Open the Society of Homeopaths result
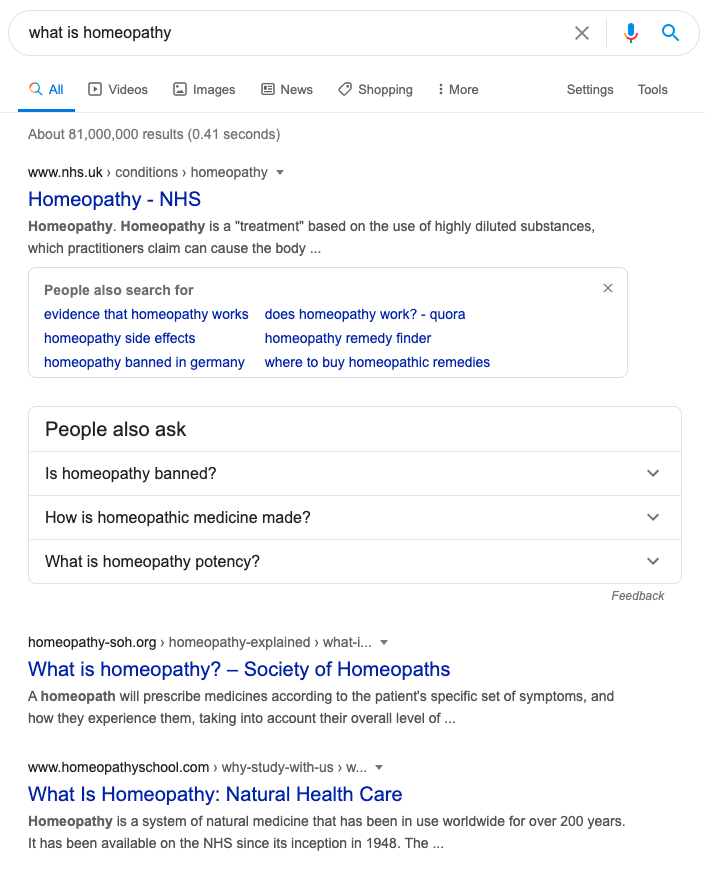This screenshot has height=875, width=705. (239, 669)
